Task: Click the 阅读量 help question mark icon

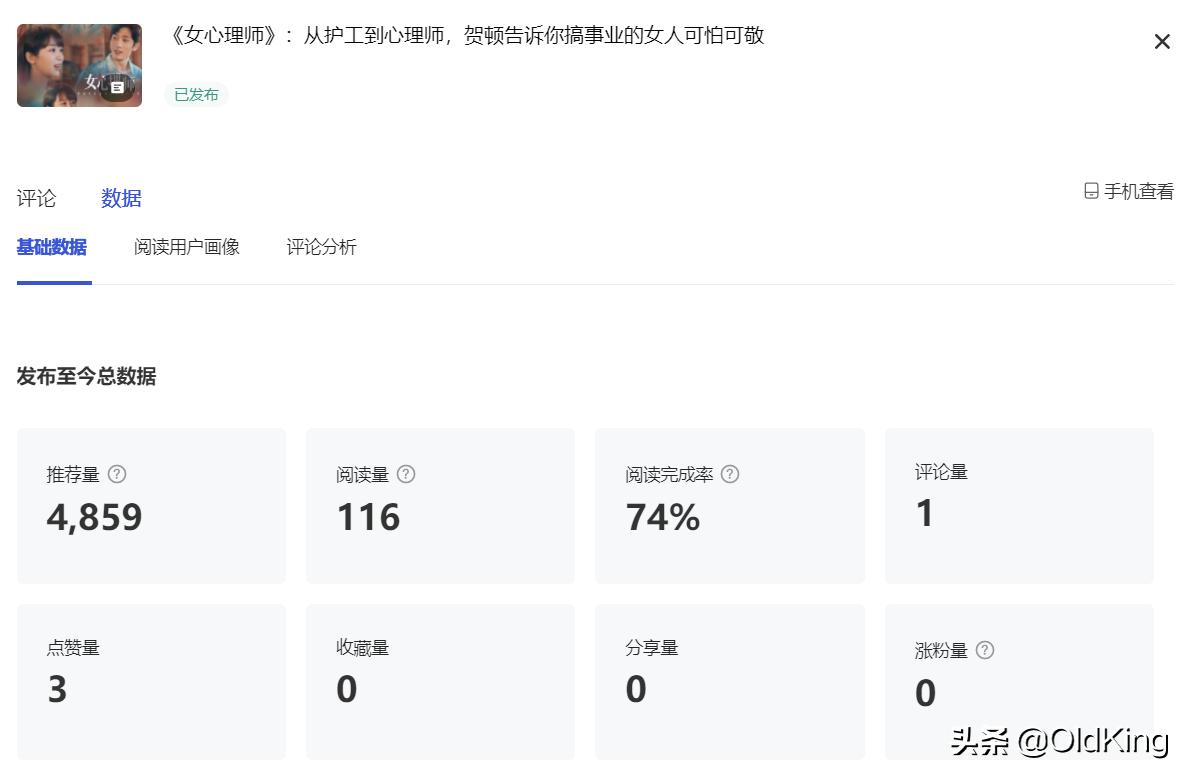Action: pos(406,475)
